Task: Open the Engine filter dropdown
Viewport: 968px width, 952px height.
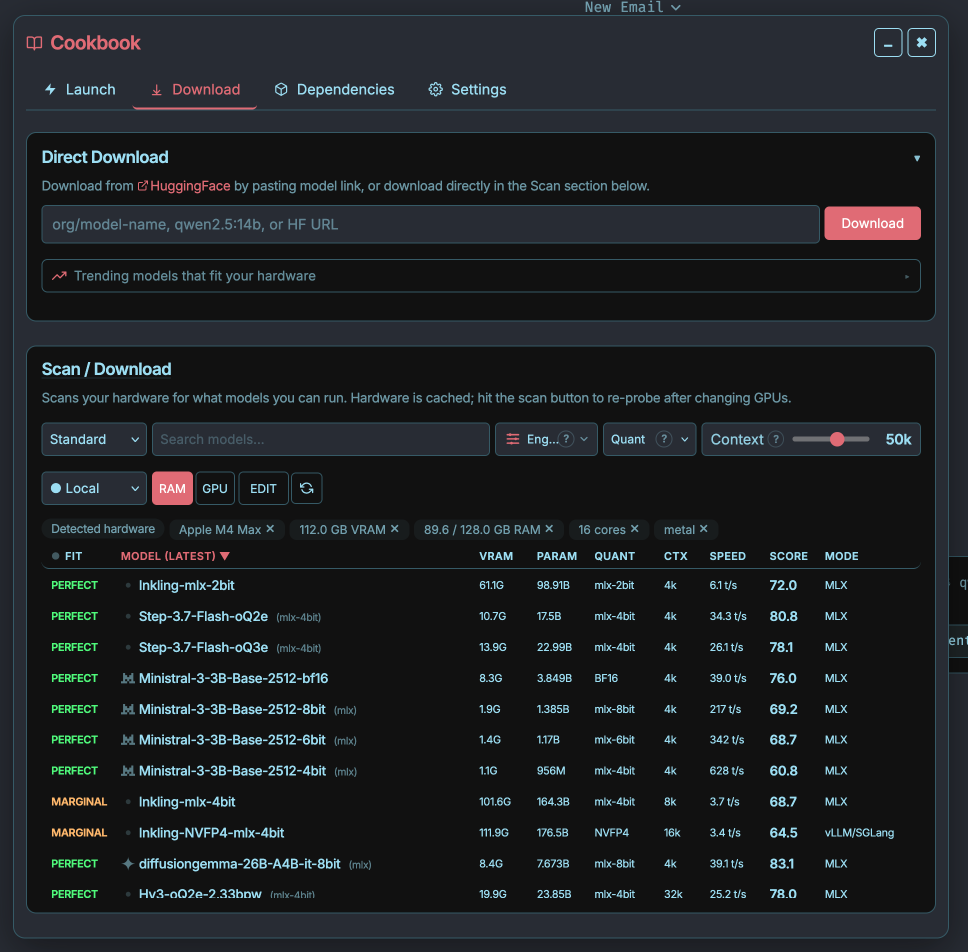Action: pos(546,439)
